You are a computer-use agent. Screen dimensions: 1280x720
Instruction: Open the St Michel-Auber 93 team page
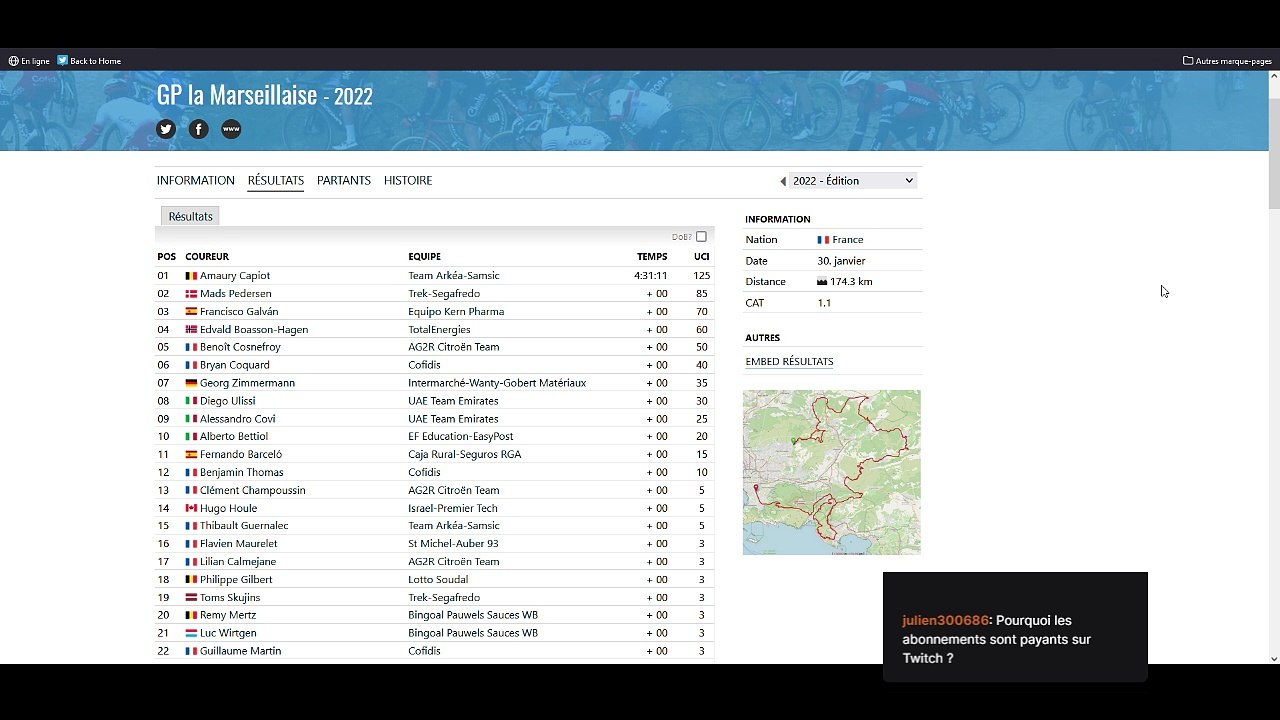[x=453, y=544]
